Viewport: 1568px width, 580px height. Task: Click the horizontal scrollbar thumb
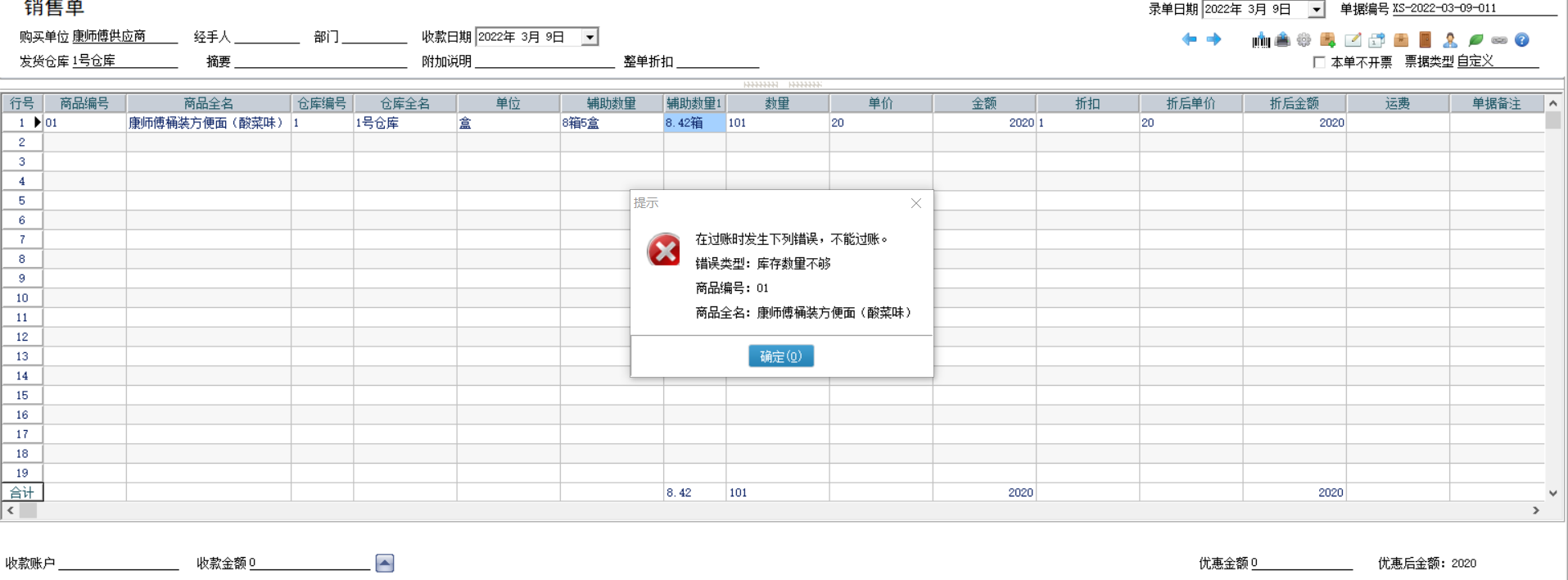click(x=28, y=510)
